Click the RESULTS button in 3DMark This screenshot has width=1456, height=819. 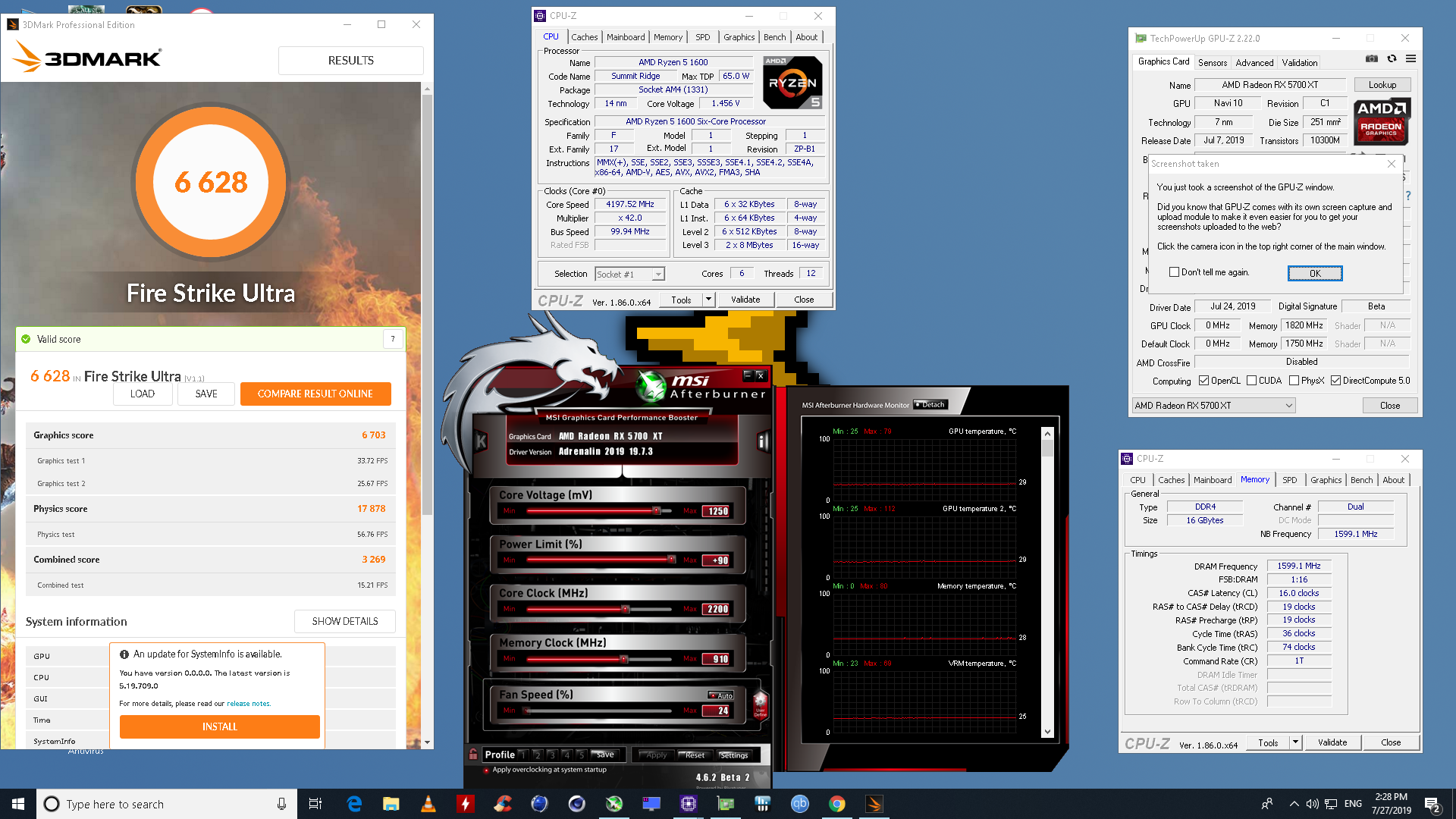tap(350, 61)
